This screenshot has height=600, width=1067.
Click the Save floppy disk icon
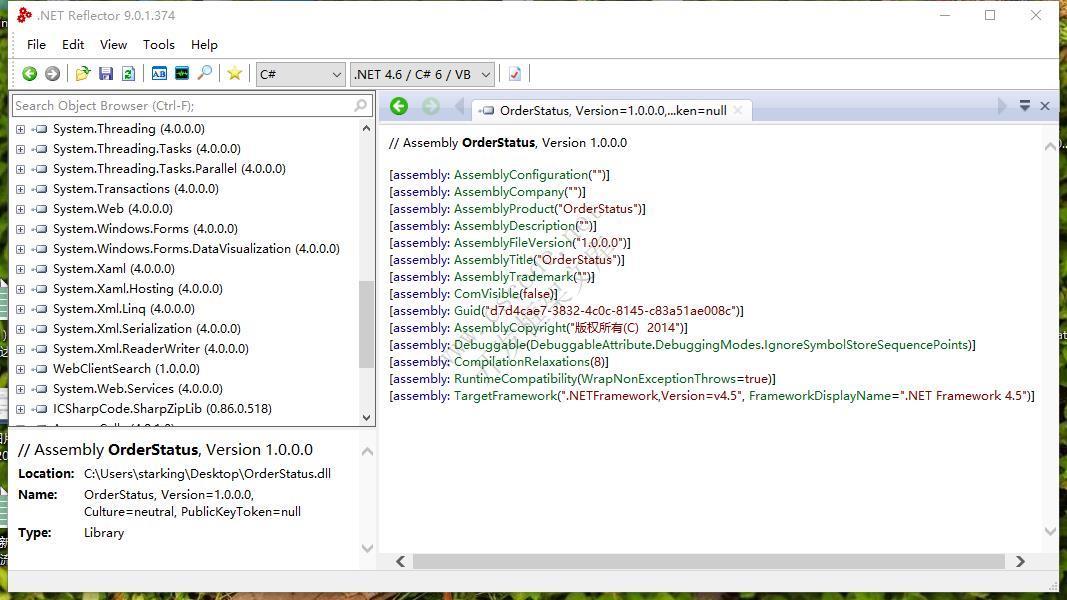point(106,74)
